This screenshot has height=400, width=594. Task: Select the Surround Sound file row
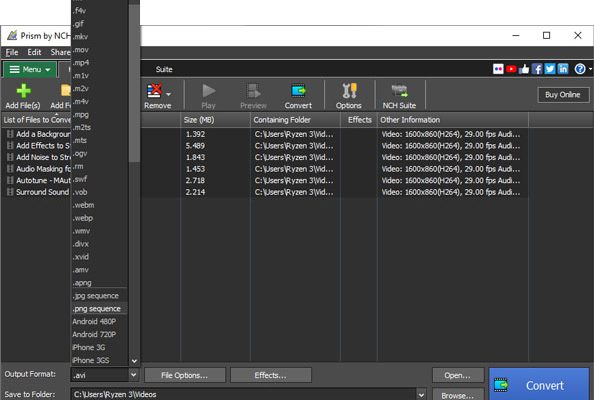pos(263,192)
